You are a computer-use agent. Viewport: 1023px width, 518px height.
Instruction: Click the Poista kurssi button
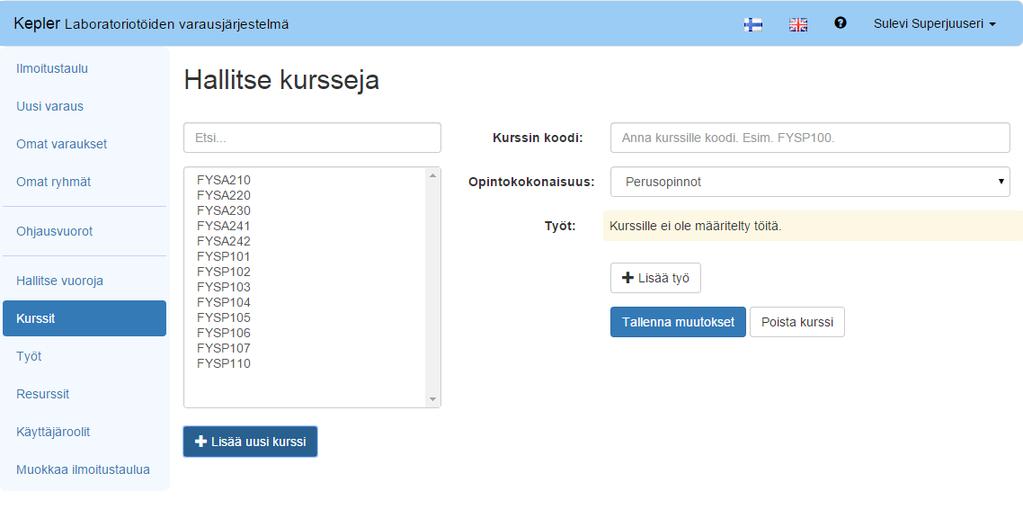tap(797, 322)
